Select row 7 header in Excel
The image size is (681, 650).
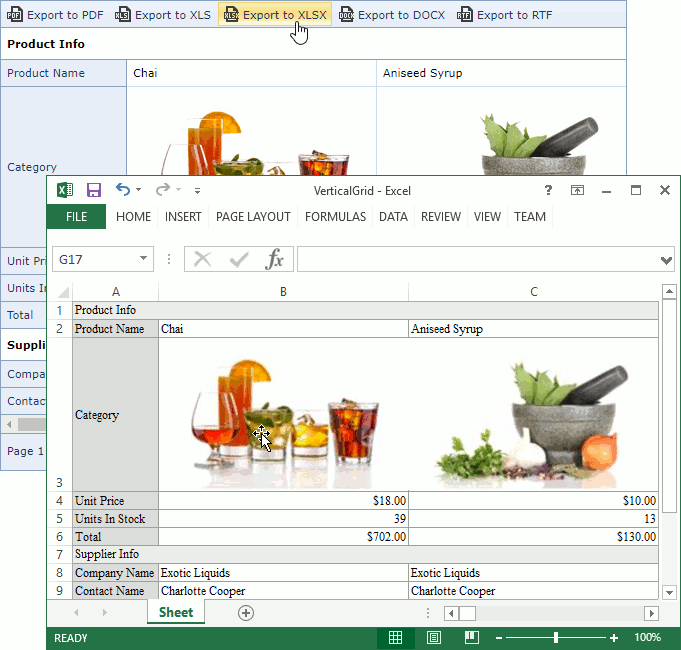(60, 554)
